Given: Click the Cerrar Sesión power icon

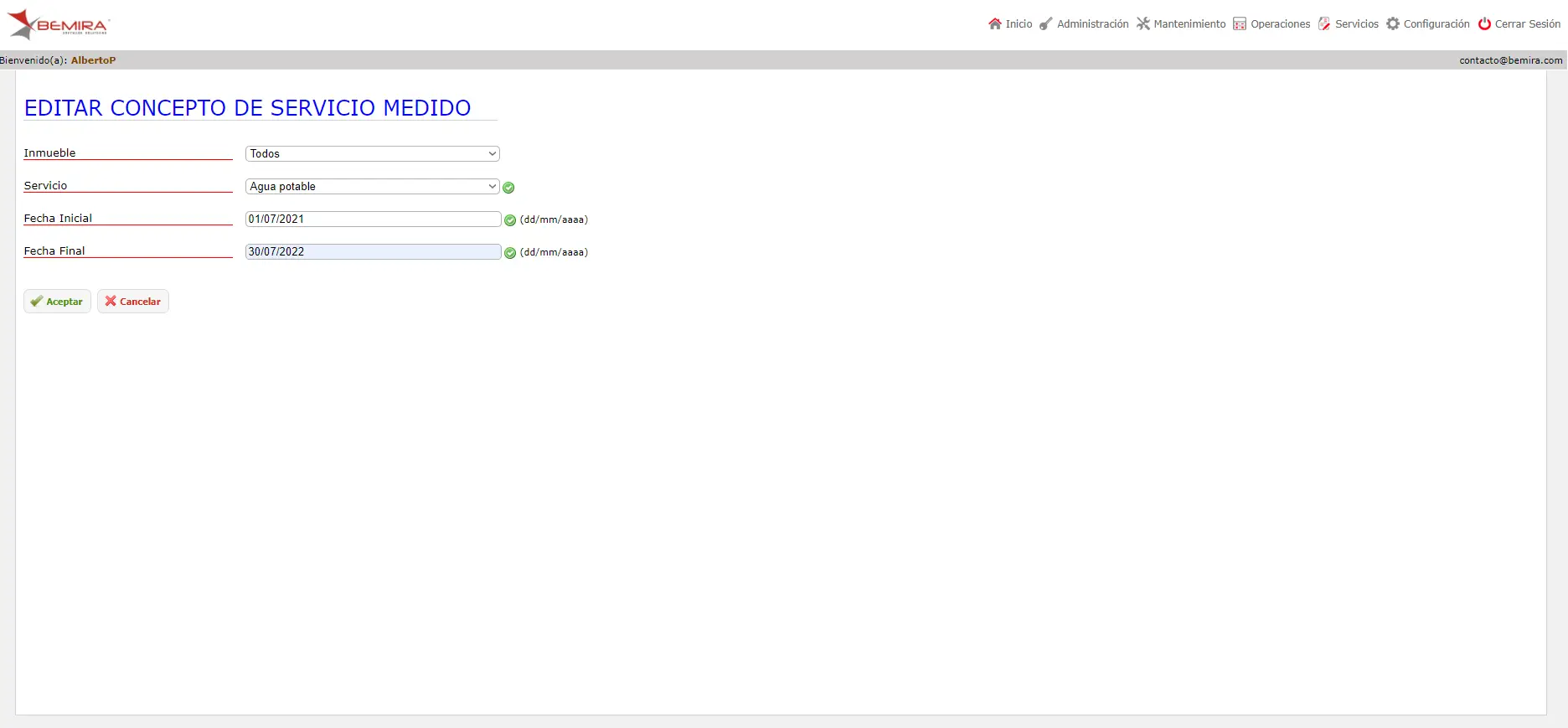Looking at the screenshot, I should coord(1484,23).
